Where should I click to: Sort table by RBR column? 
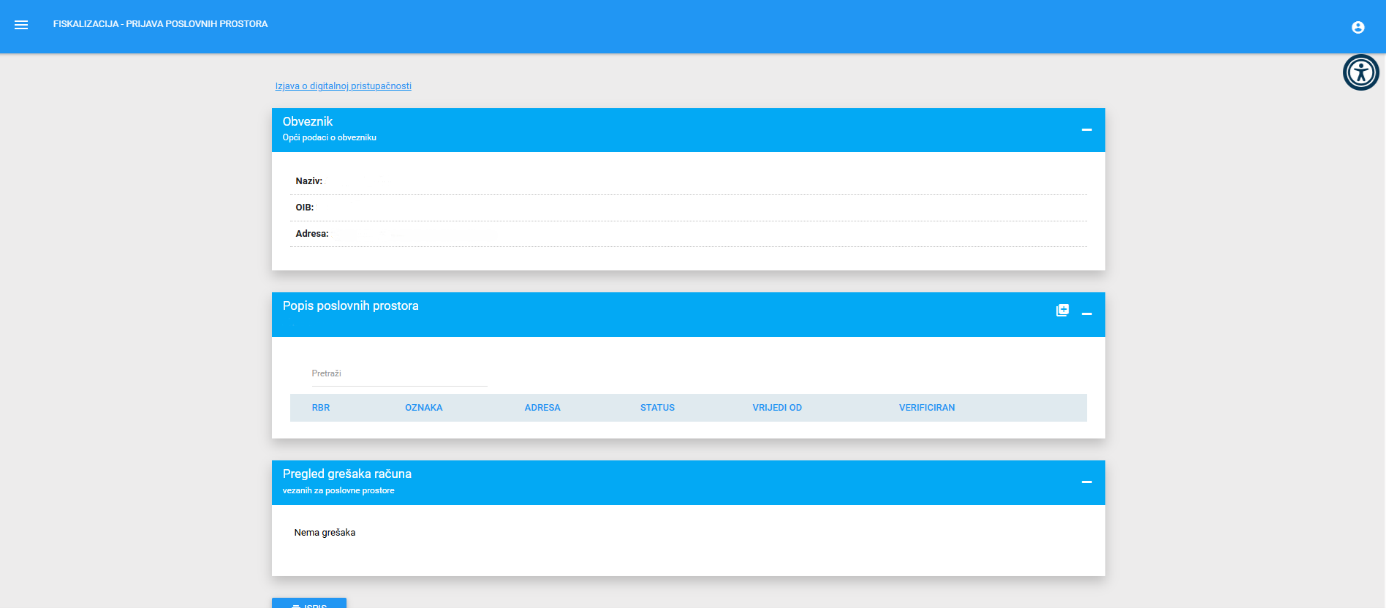(x=321, y=408)
